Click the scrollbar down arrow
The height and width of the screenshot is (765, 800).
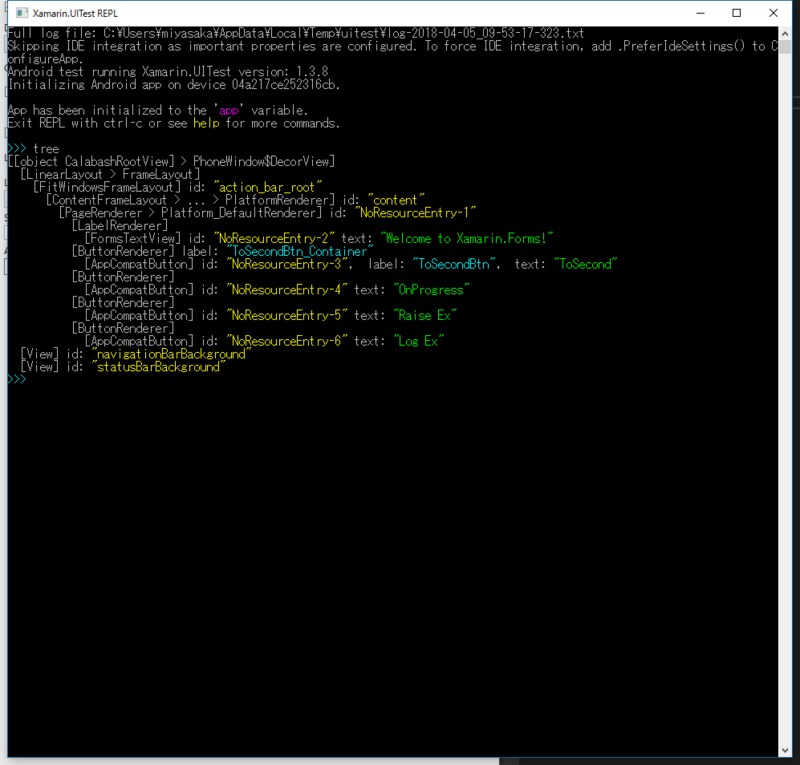click(x=785, y=750)
